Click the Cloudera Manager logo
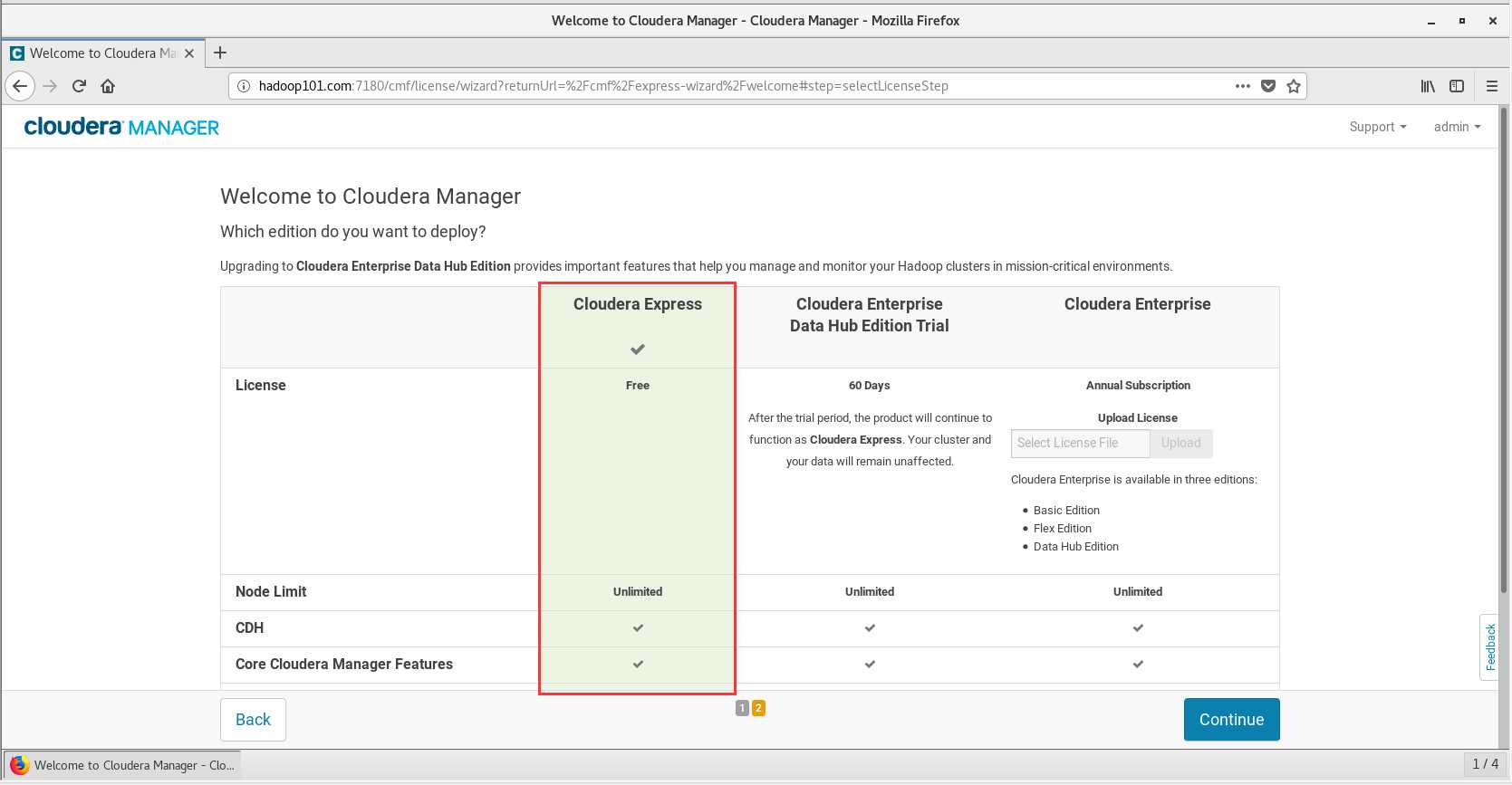 coord(121,127)
